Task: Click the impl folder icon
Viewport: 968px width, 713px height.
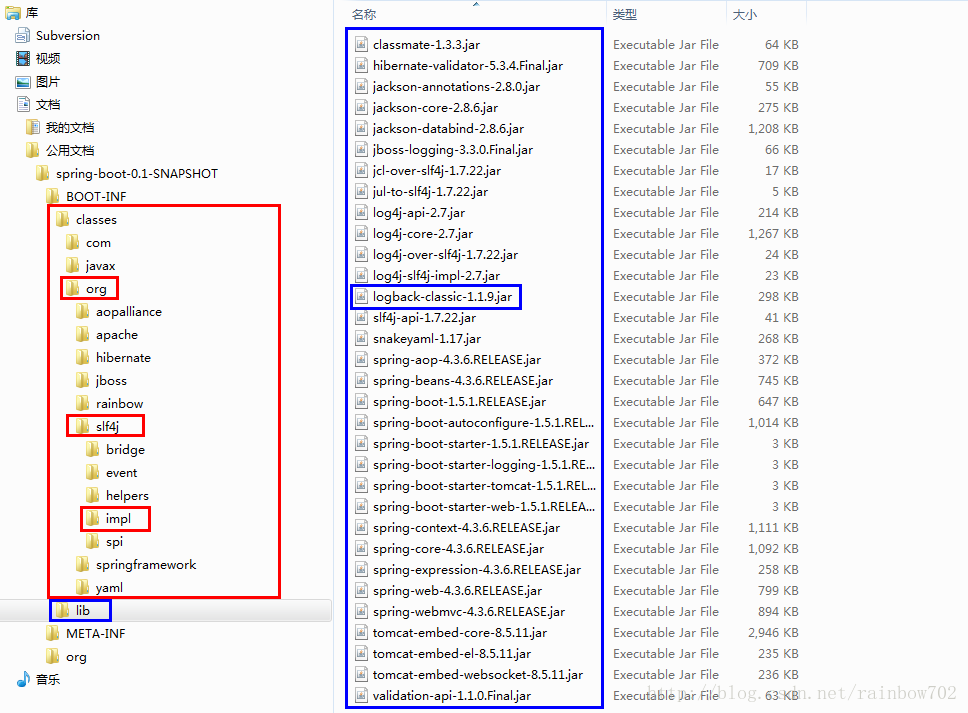Action: (93, 519)
